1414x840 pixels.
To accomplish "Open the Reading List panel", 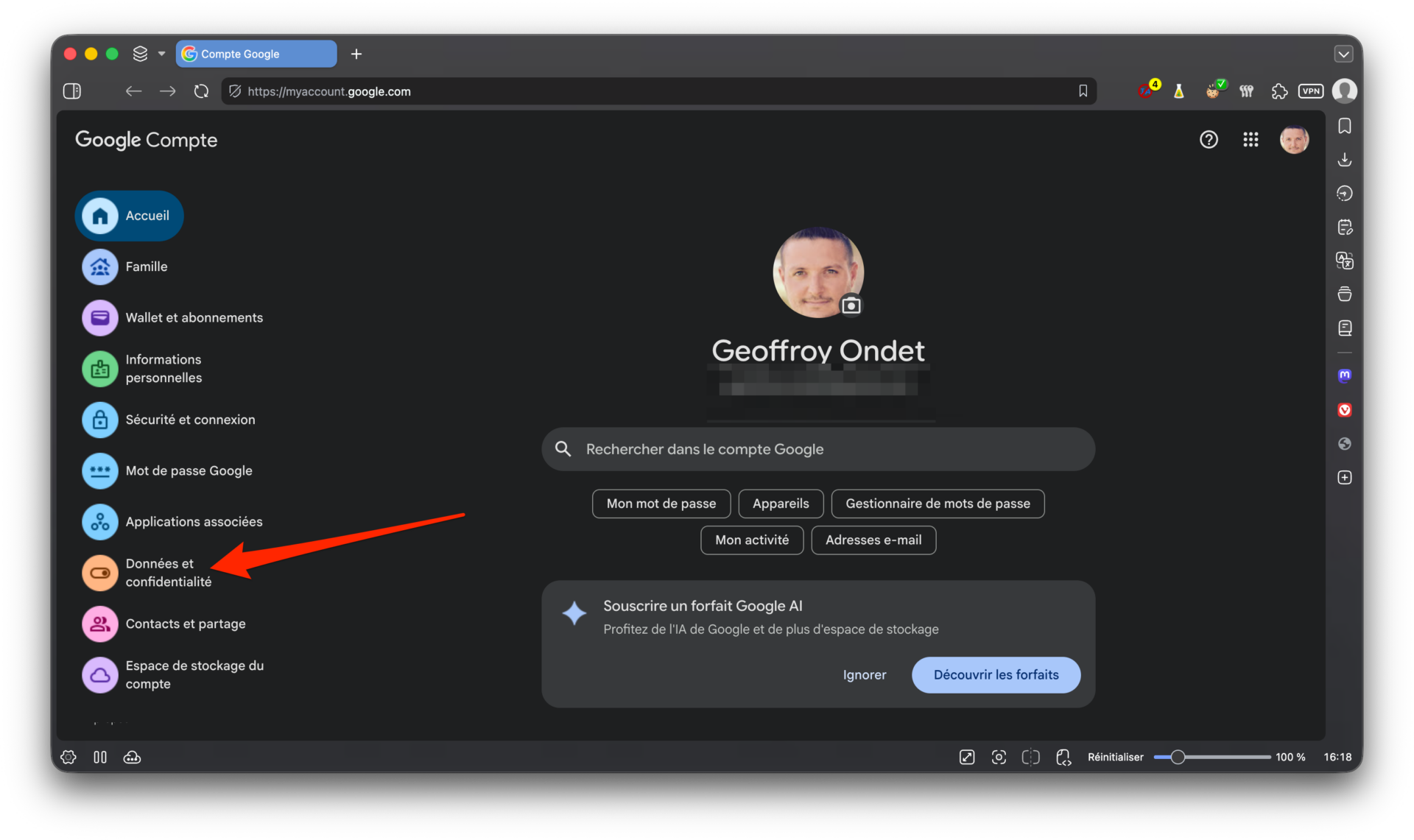I will click(1345, 328).
